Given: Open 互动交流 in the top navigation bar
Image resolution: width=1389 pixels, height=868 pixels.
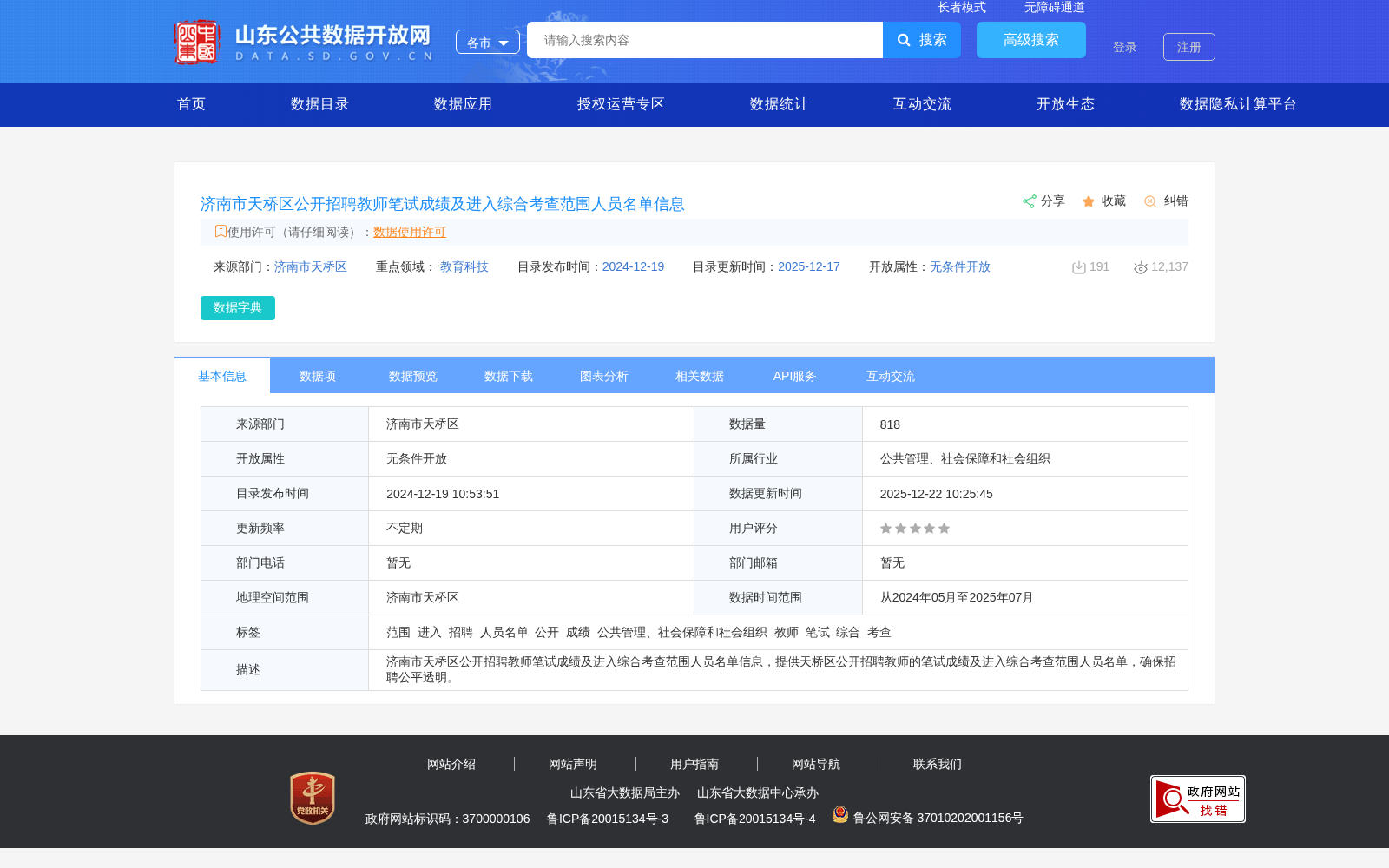Looking at the screenshot, I should point(922,104).
